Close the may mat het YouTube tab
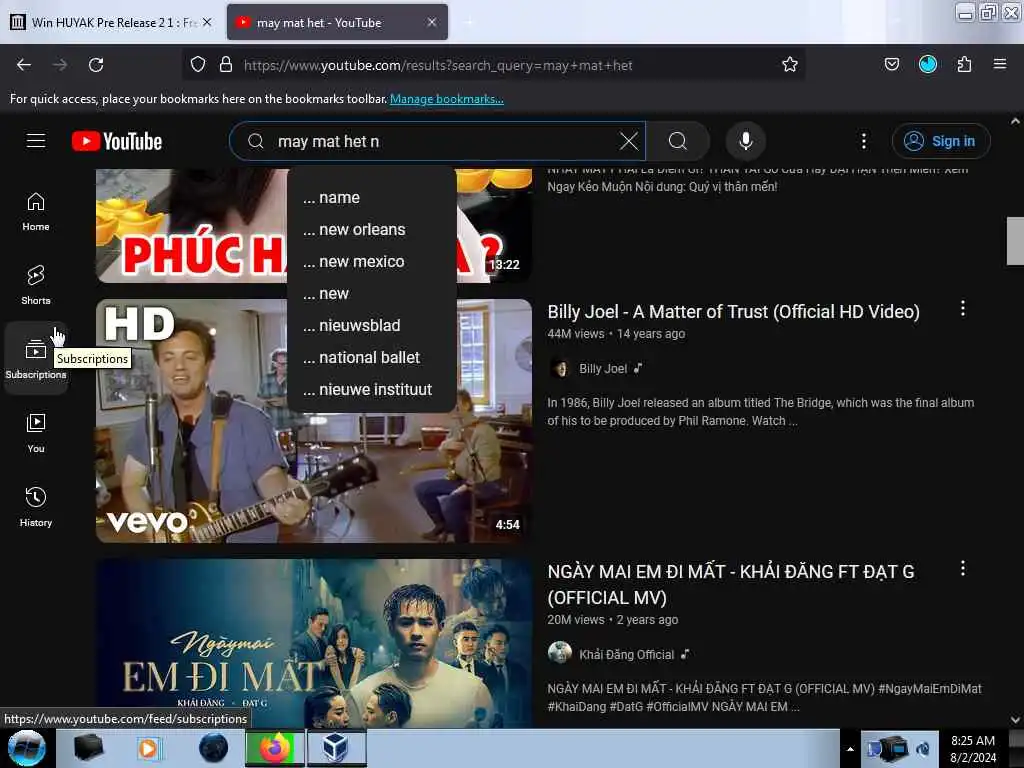The height and width of the screenshot is (768, 1024). click(432, 22)
